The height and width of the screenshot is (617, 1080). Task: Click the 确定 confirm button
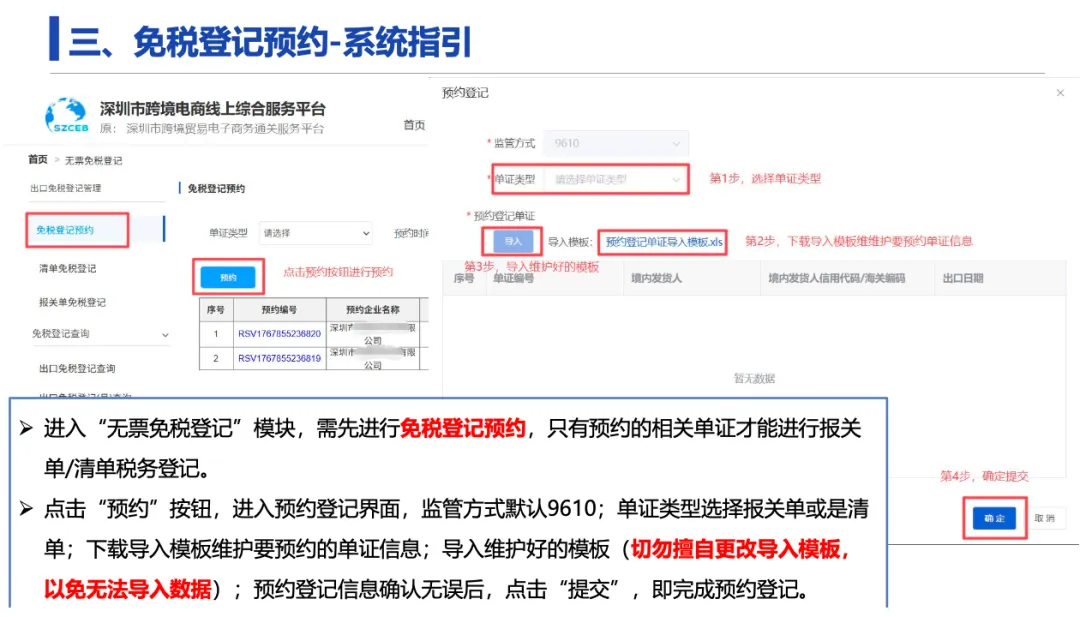coord(995,519)
